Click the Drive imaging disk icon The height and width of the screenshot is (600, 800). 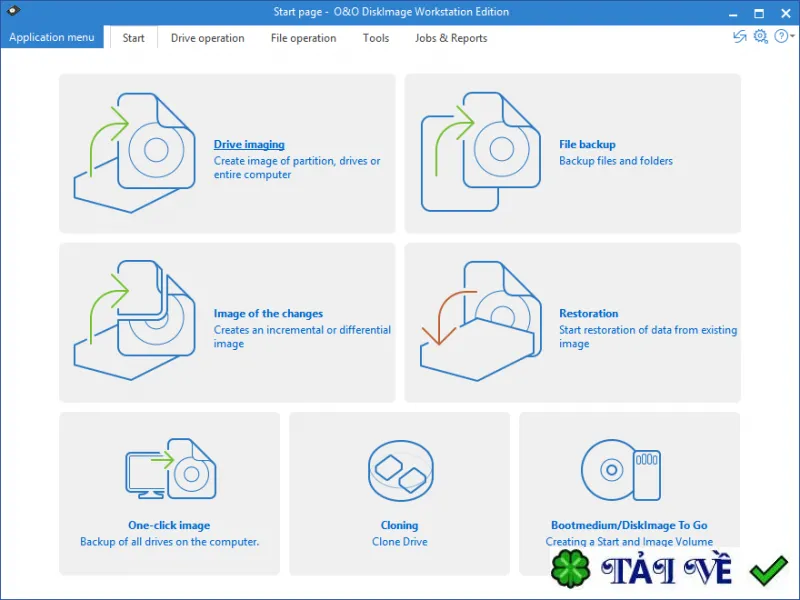click(134, 153)
